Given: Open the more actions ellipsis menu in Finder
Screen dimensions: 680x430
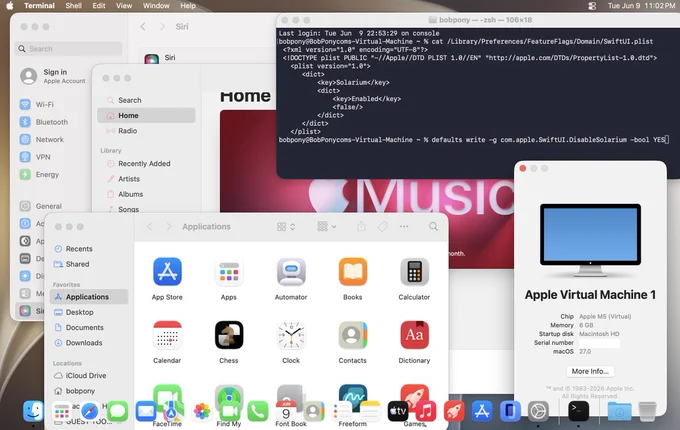Looking at the screenshot, I should pos(404,226).
